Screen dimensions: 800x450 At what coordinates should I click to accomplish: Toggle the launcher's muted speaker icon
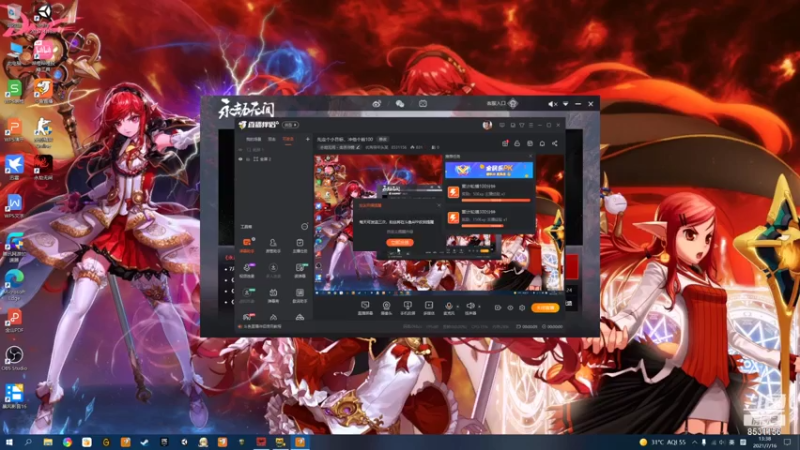[553, 104]
